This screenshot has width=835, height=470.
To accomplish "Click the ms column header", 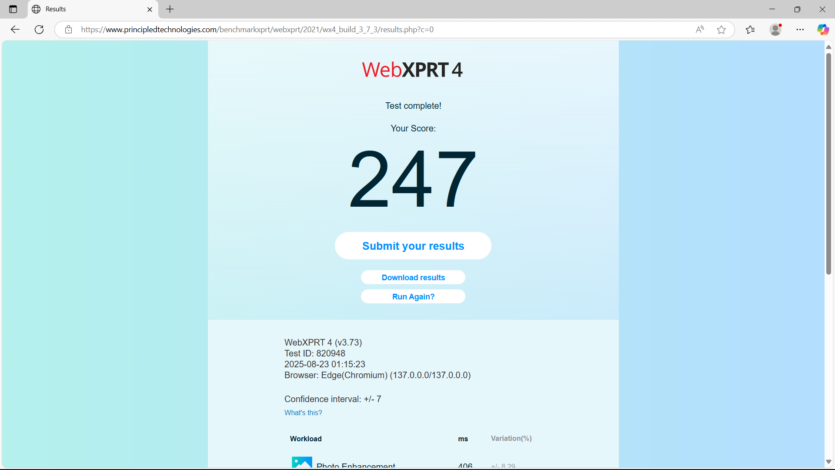I will click(463, 439).
